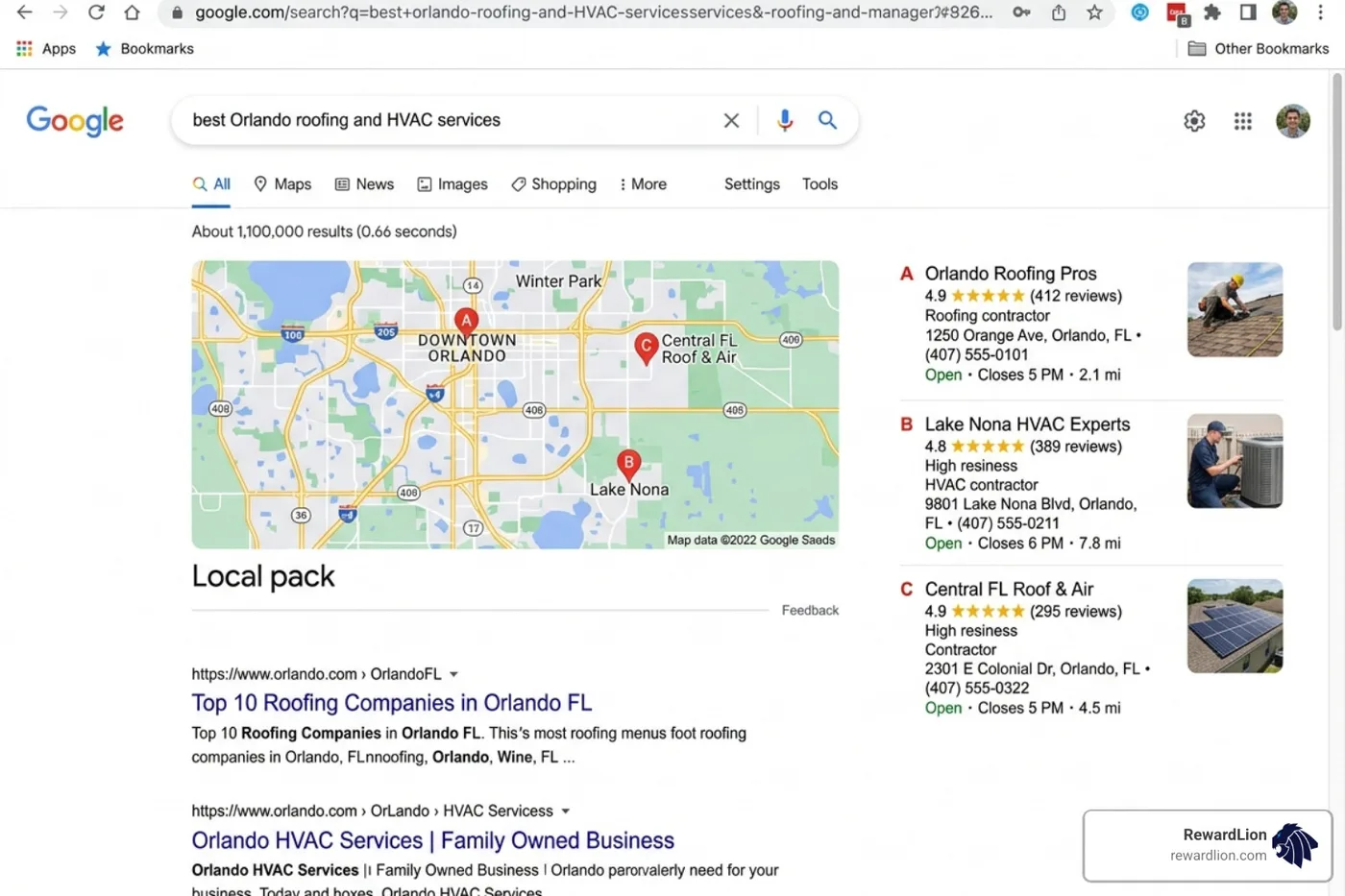Click into the Google search text field

tap(452, 120)
